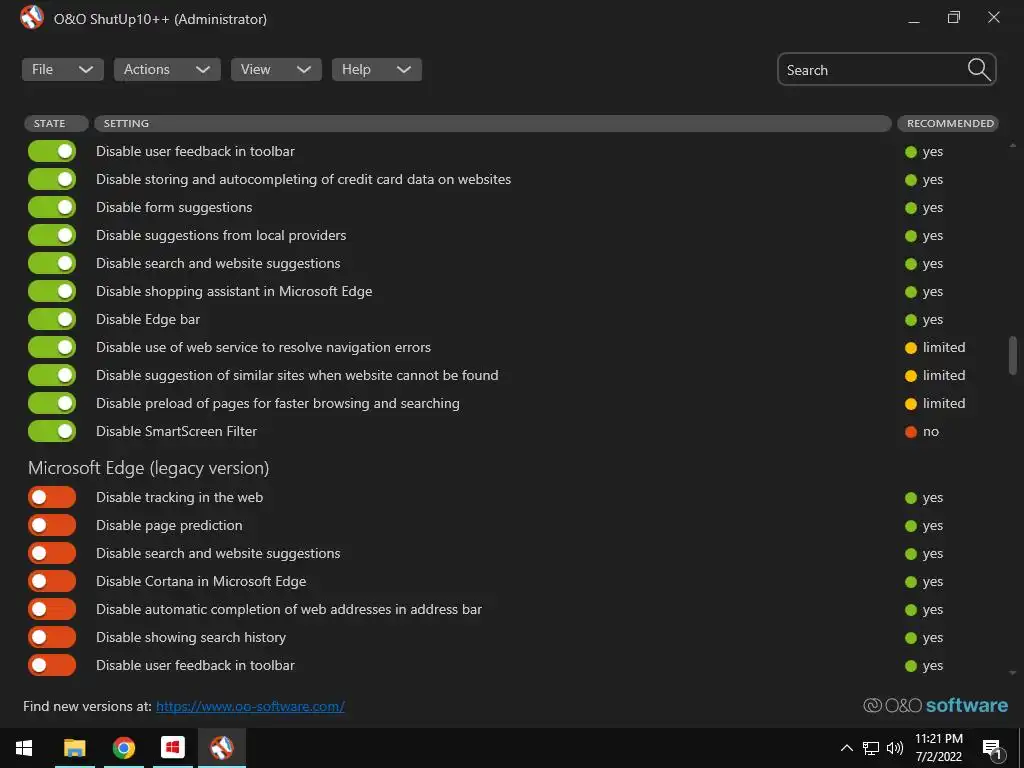Toggle off Disable storing credit card data

pyautogui.click(x=52, y=179)
